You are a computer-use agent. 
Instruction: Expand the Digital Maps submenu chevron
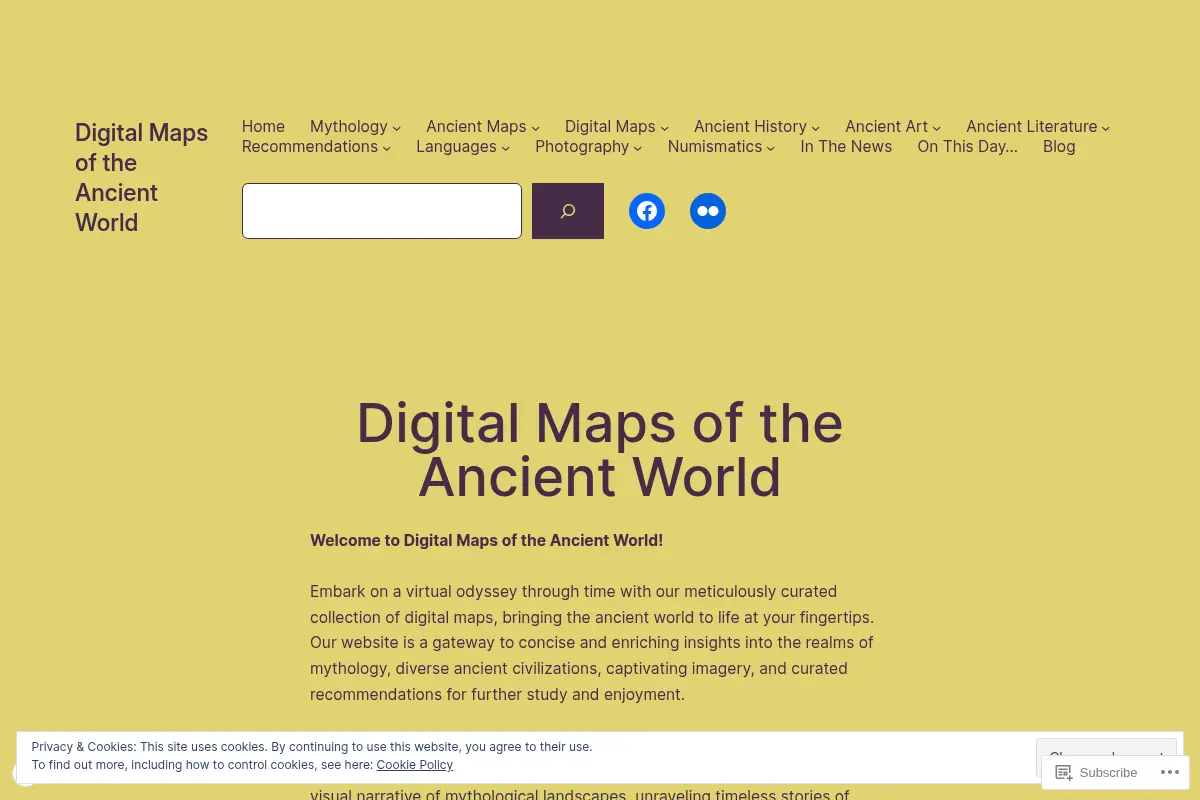pos(664,128)
